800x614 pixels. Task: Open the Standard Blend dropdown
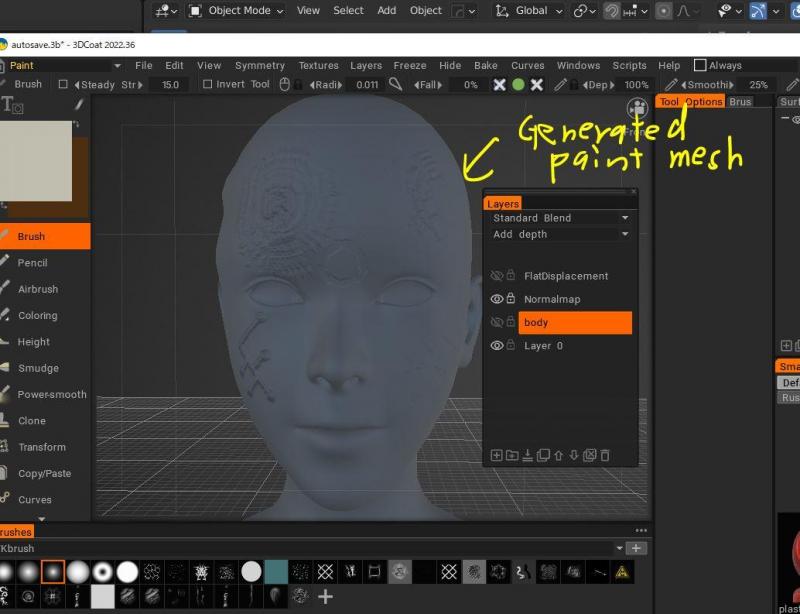point(560,218)
